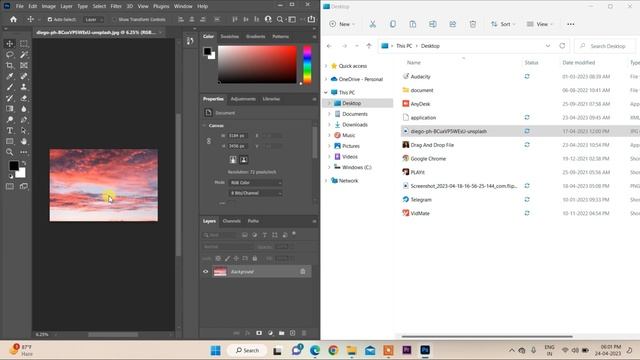The width and height of the screenshot is (640, 360).
Task: Toggle layer filtering switch in Layers panel
Action: click(x=294, y=234)
